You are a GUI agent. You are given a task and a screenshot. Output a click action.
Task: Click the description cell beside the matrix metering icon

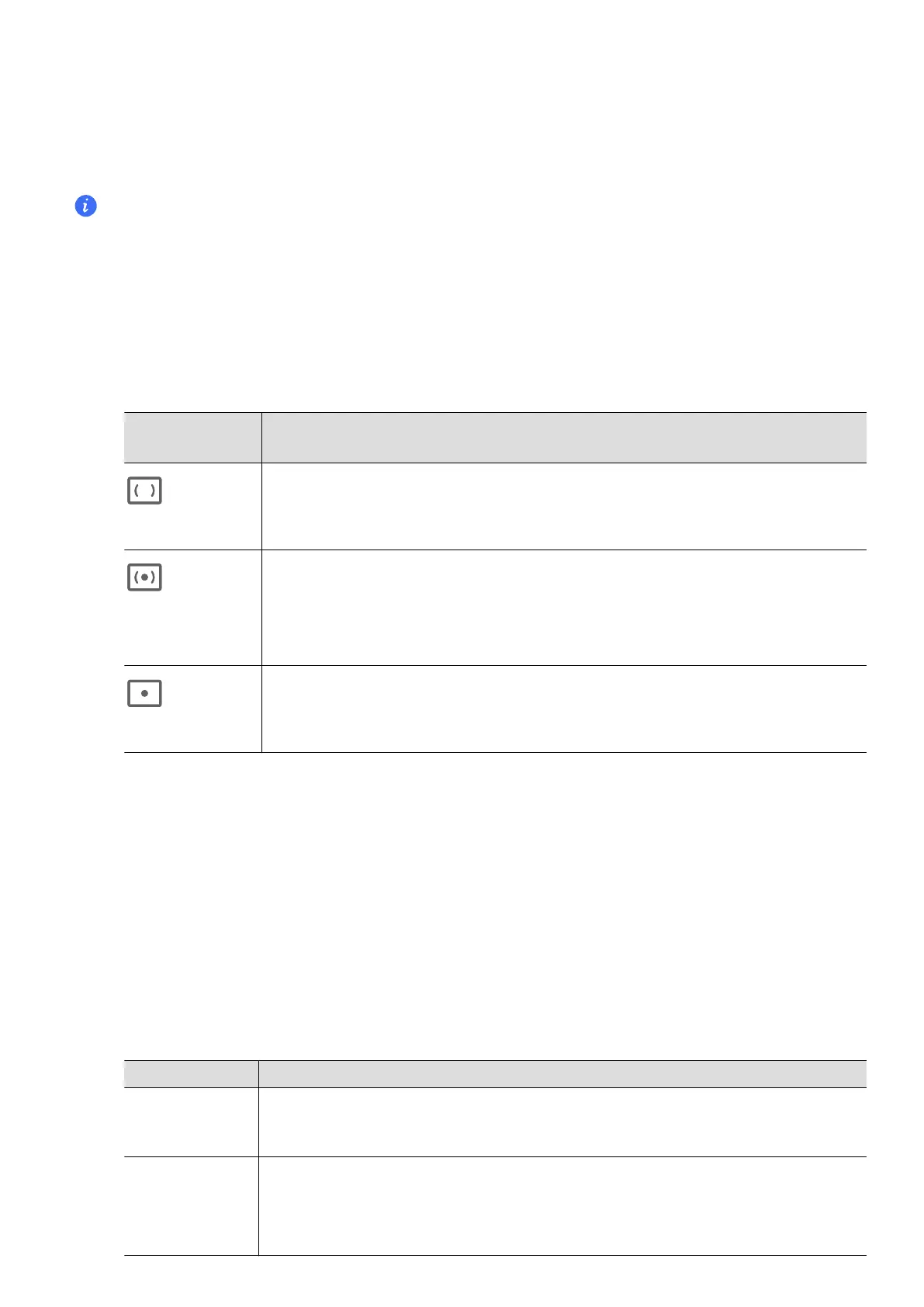pos(563,506)
